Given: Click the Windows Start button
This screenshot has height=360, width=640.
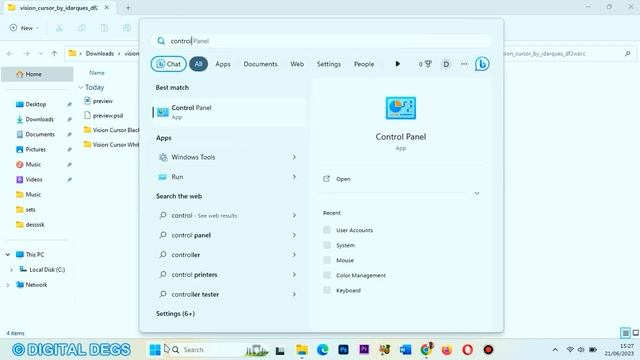Looking at the screenshot, I should point(155,349).
